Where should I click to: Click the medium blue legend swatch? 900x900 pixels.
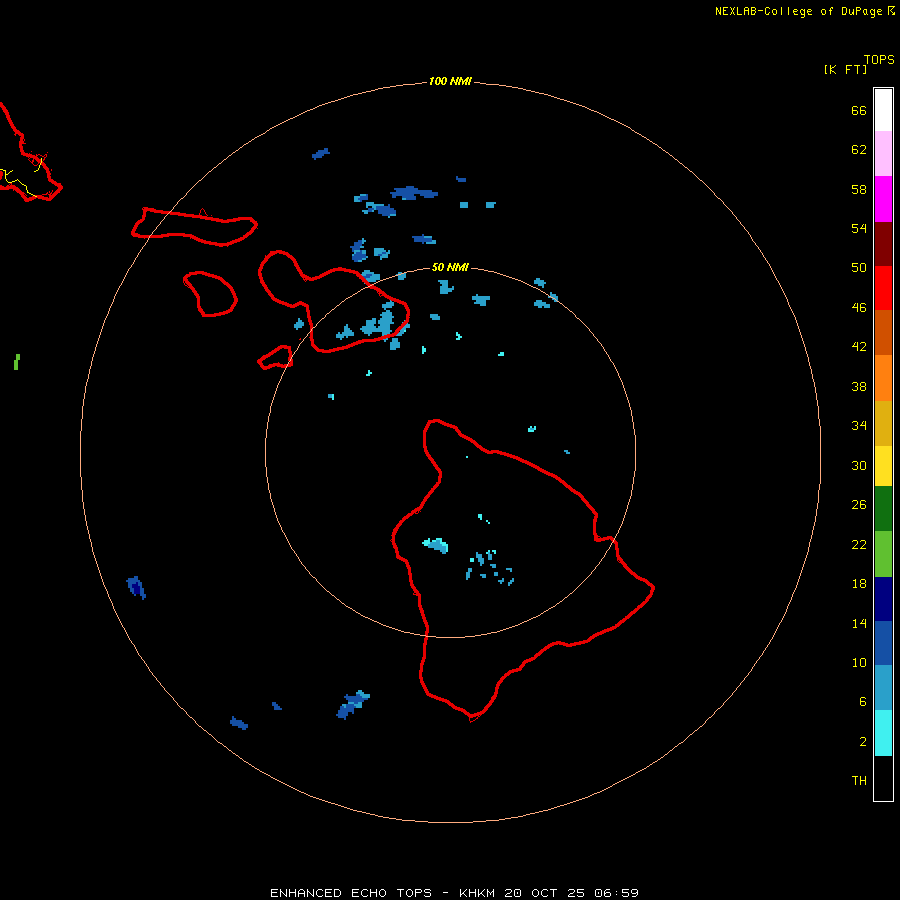point(883,643)
